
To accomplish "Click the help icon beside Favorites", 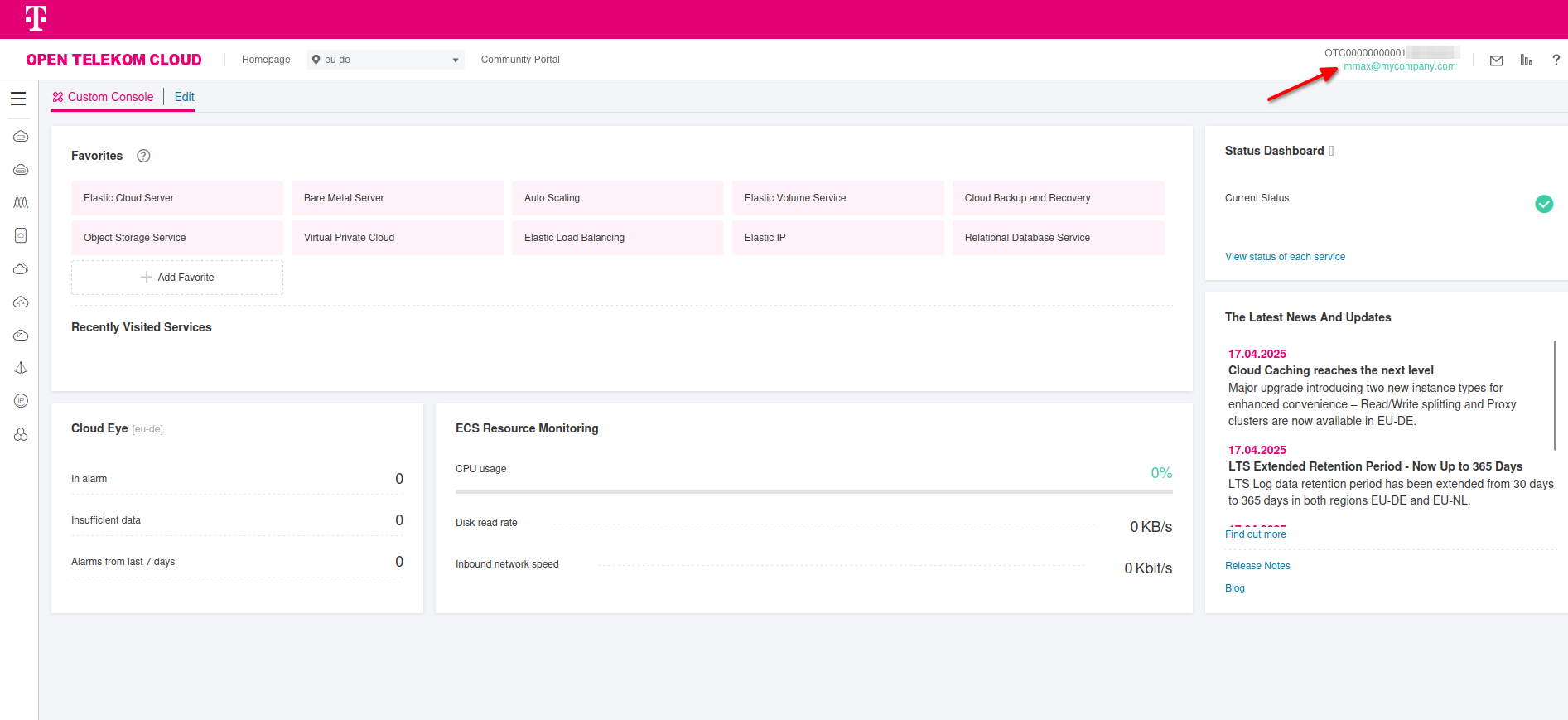I will [143, 156].
